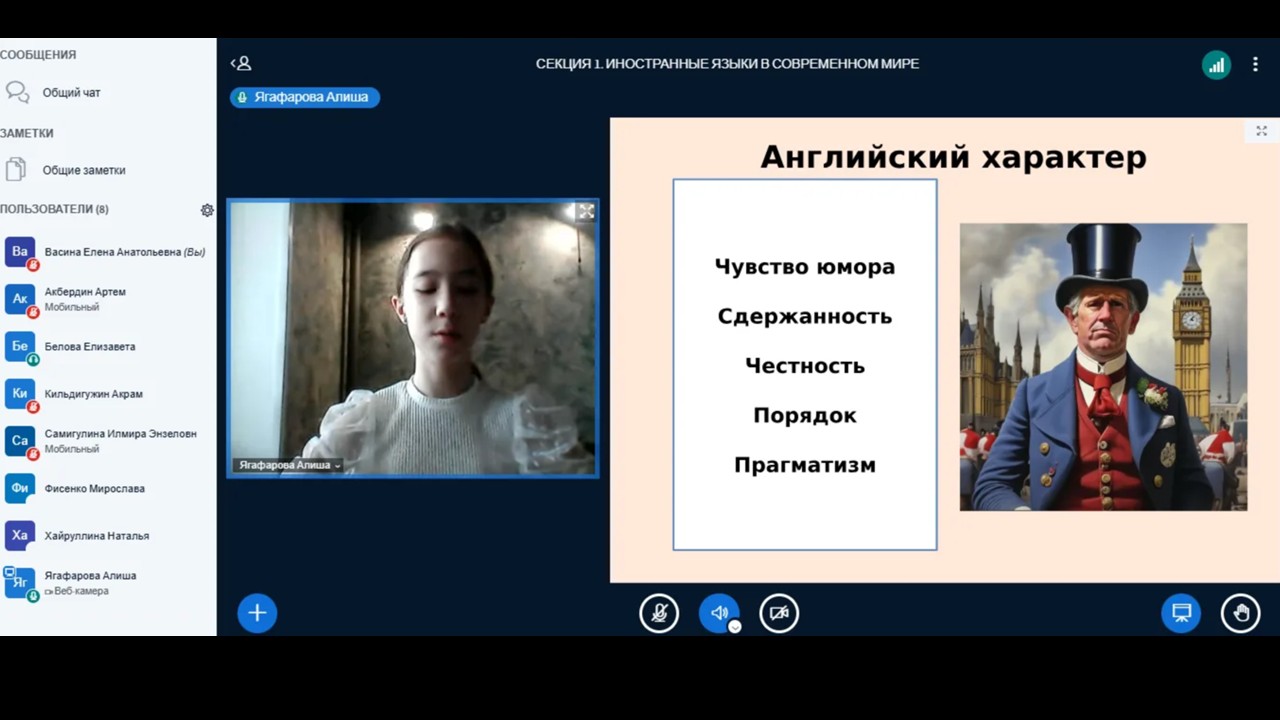Click the presentation screen button
The height and width of the screenshot is (720, 1280).
tap(1181, 613)
